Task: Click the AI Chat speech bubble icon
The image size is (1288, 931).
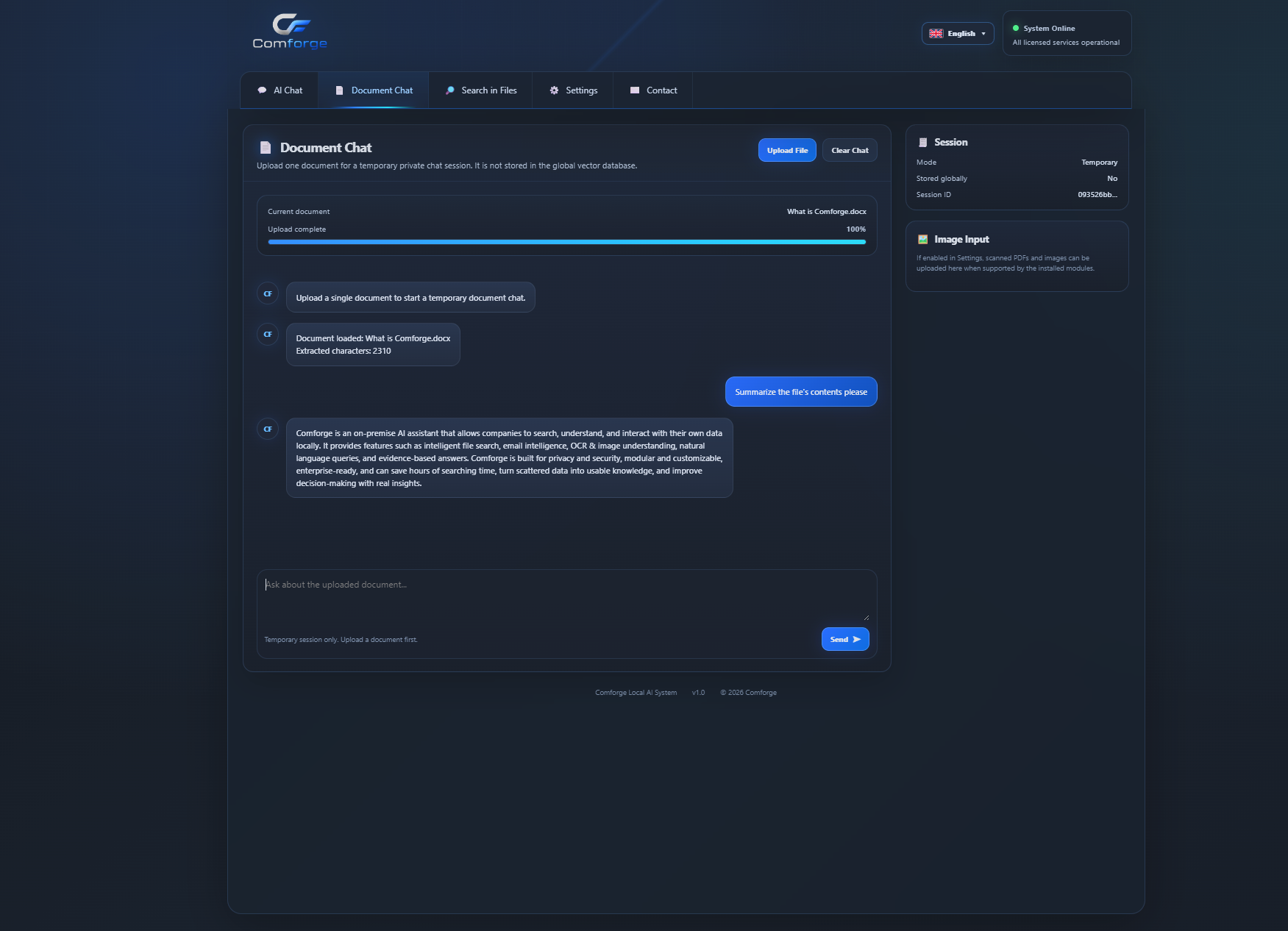Action: [262, 90]
